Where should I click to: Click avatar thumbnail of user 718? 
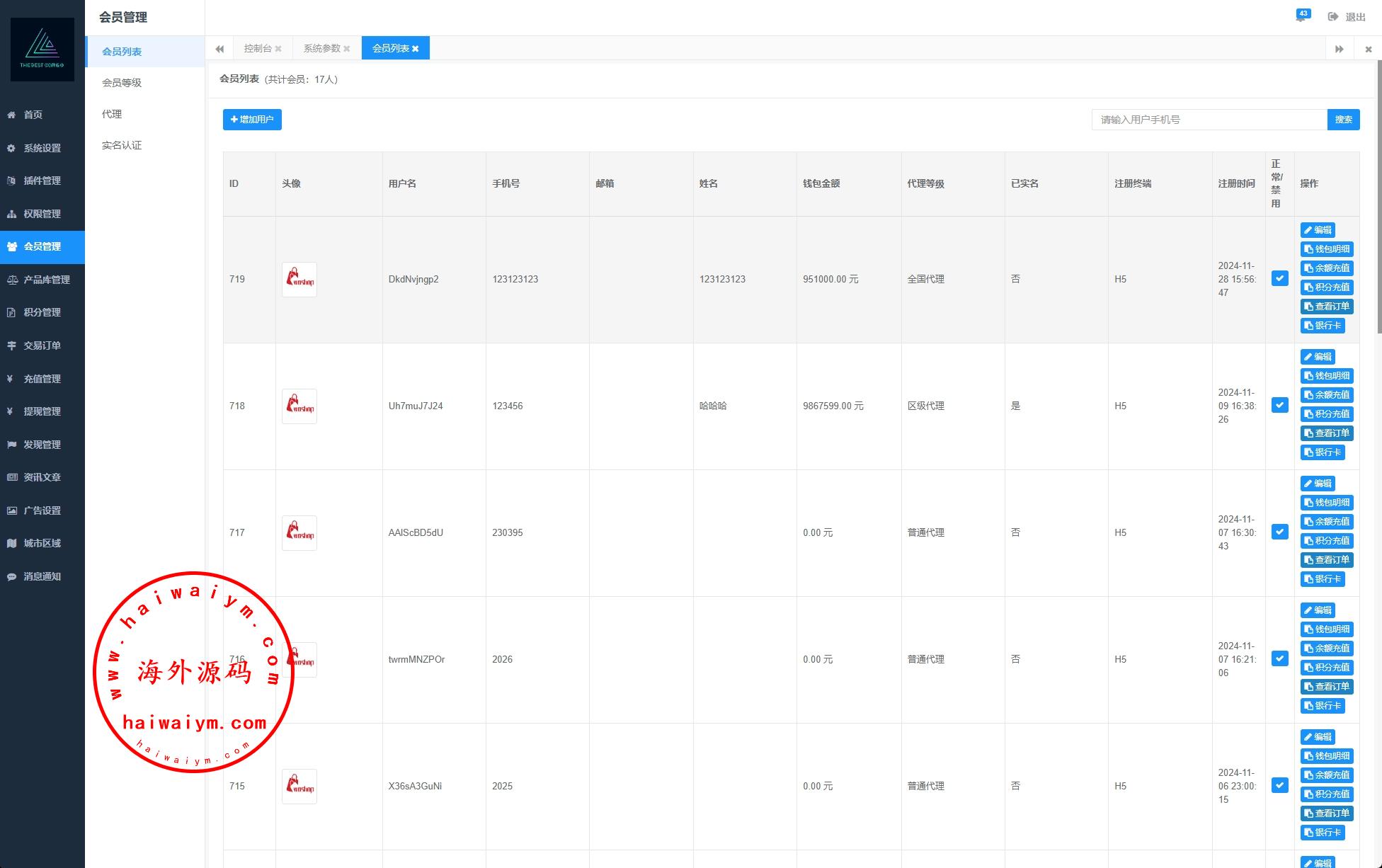pyautogui.click(x=299, y=406)
